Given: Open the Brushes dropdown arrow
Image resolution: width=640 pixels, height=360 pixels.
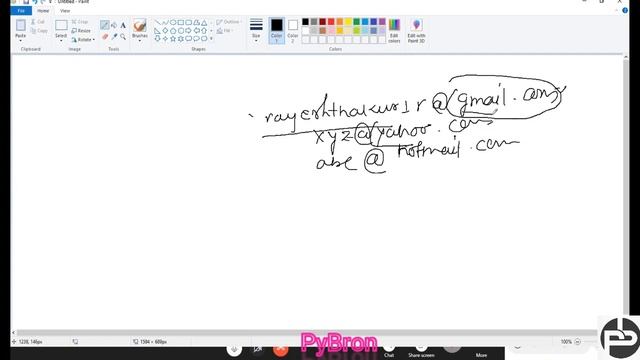Looking at the screenshot, I should (140, 41).
